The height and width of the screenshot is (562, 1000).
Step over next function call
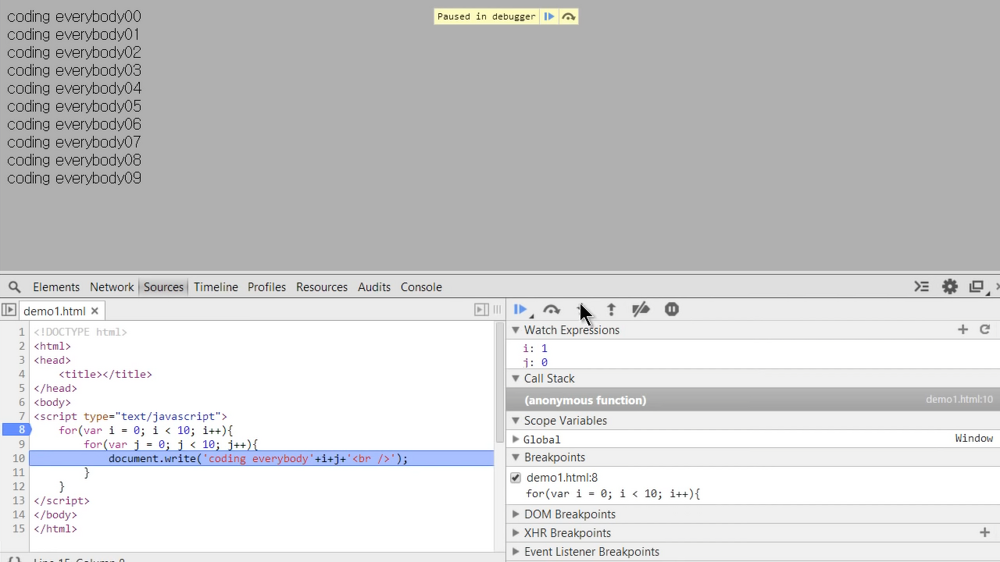coord(552,310)
